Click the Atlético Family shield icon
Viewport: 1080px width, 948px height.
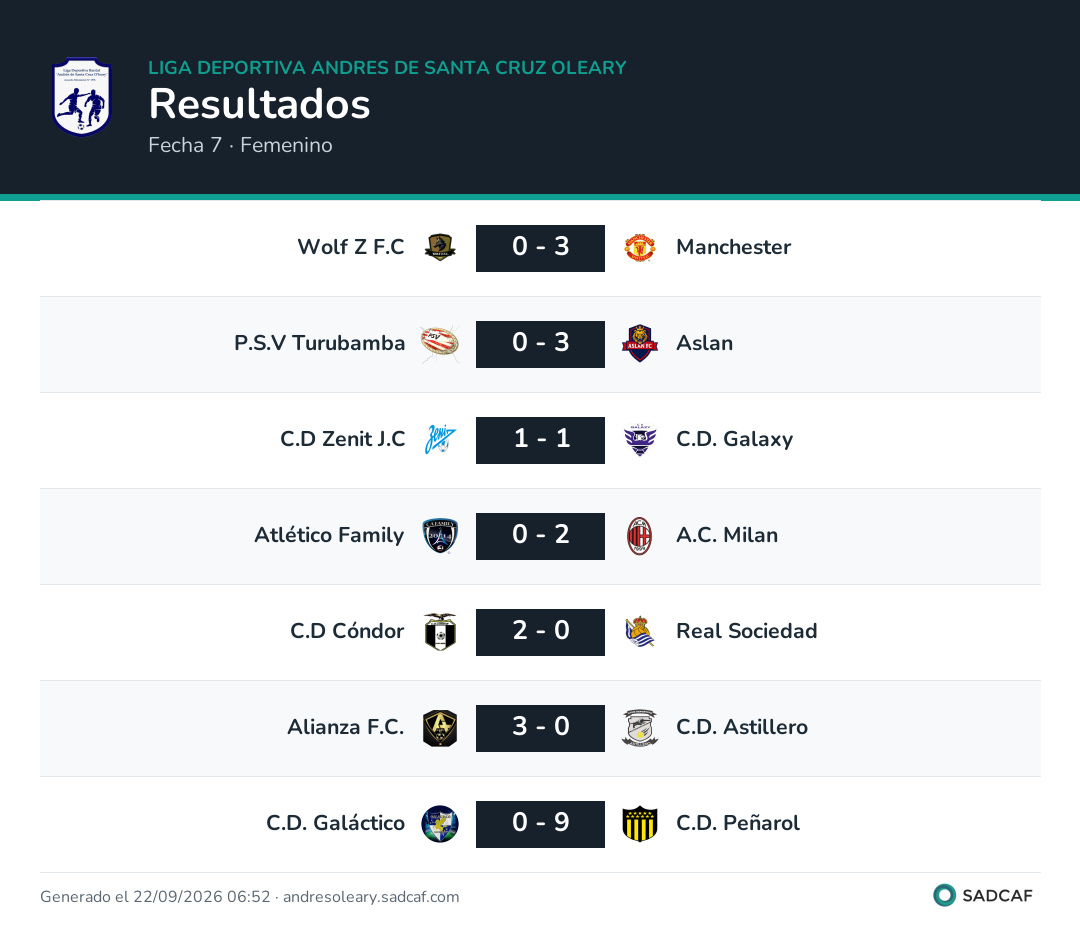(440, 535)
